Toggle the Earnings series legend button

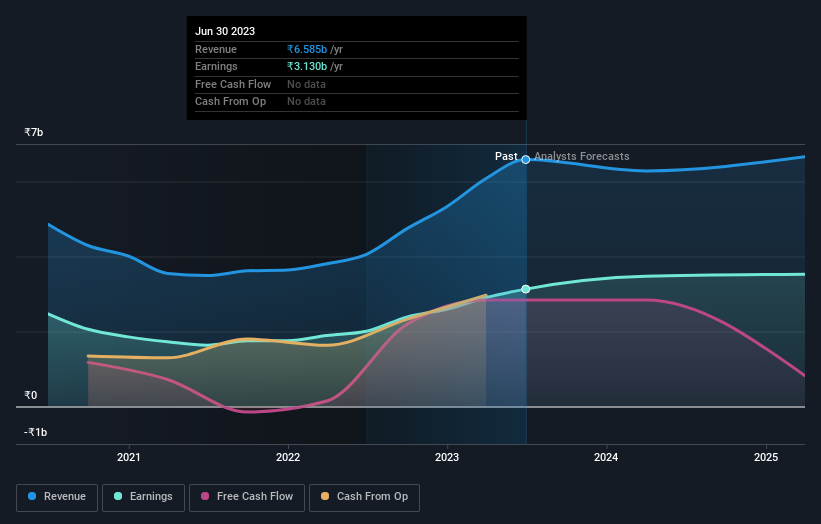[x=143, y=497]
